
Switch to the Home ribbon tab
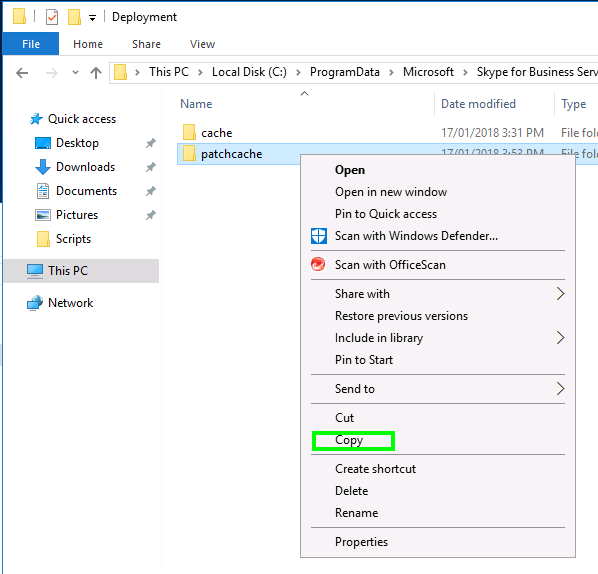coord(88,44)
